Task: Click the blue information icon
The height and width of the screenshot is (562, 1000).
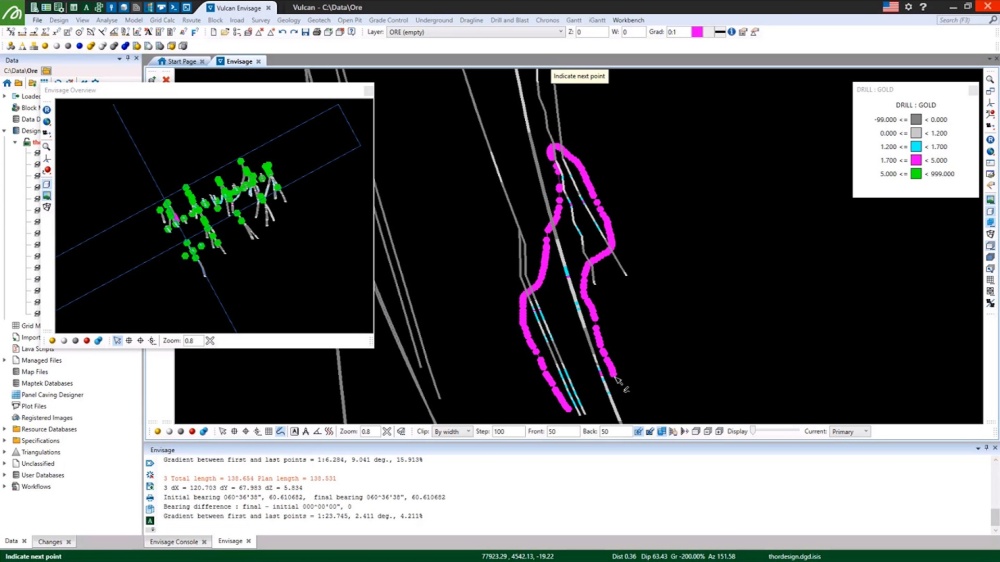Action: tap(732, 32)
